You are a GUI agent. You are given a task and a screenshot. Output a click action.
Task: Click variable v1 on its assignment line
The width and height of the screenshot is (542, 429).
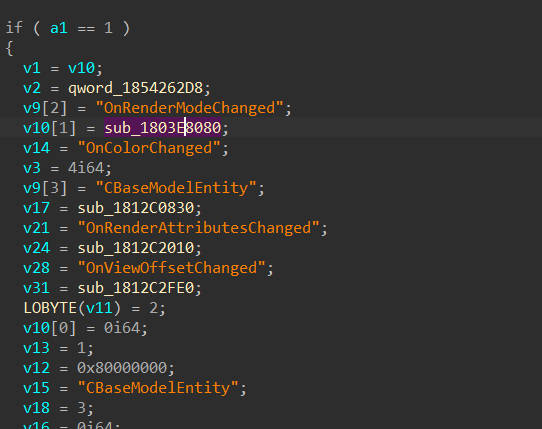(32, 68)
